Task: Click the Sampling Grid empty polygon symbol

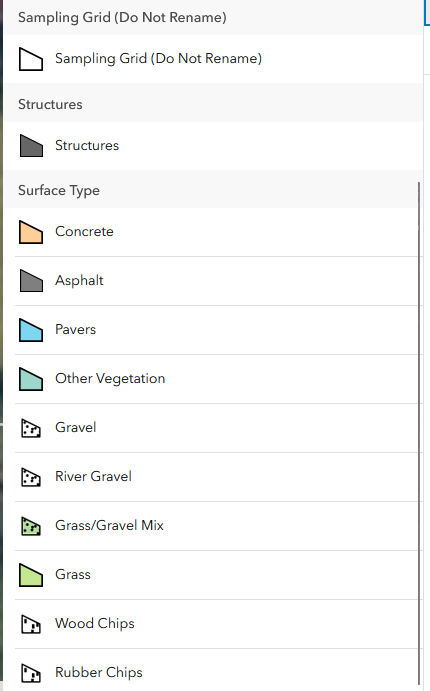Action: 31,59
